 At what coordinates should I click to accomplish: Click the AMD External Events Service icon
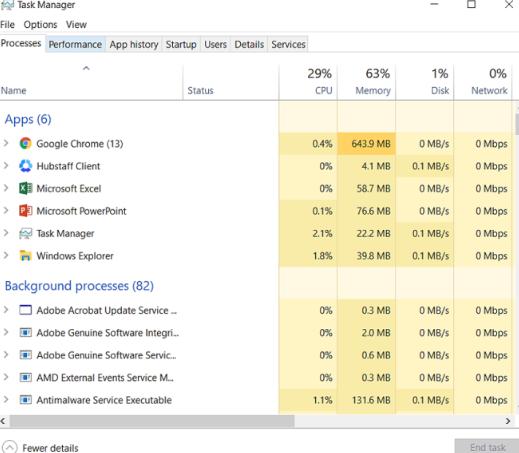tap(25, 377)
